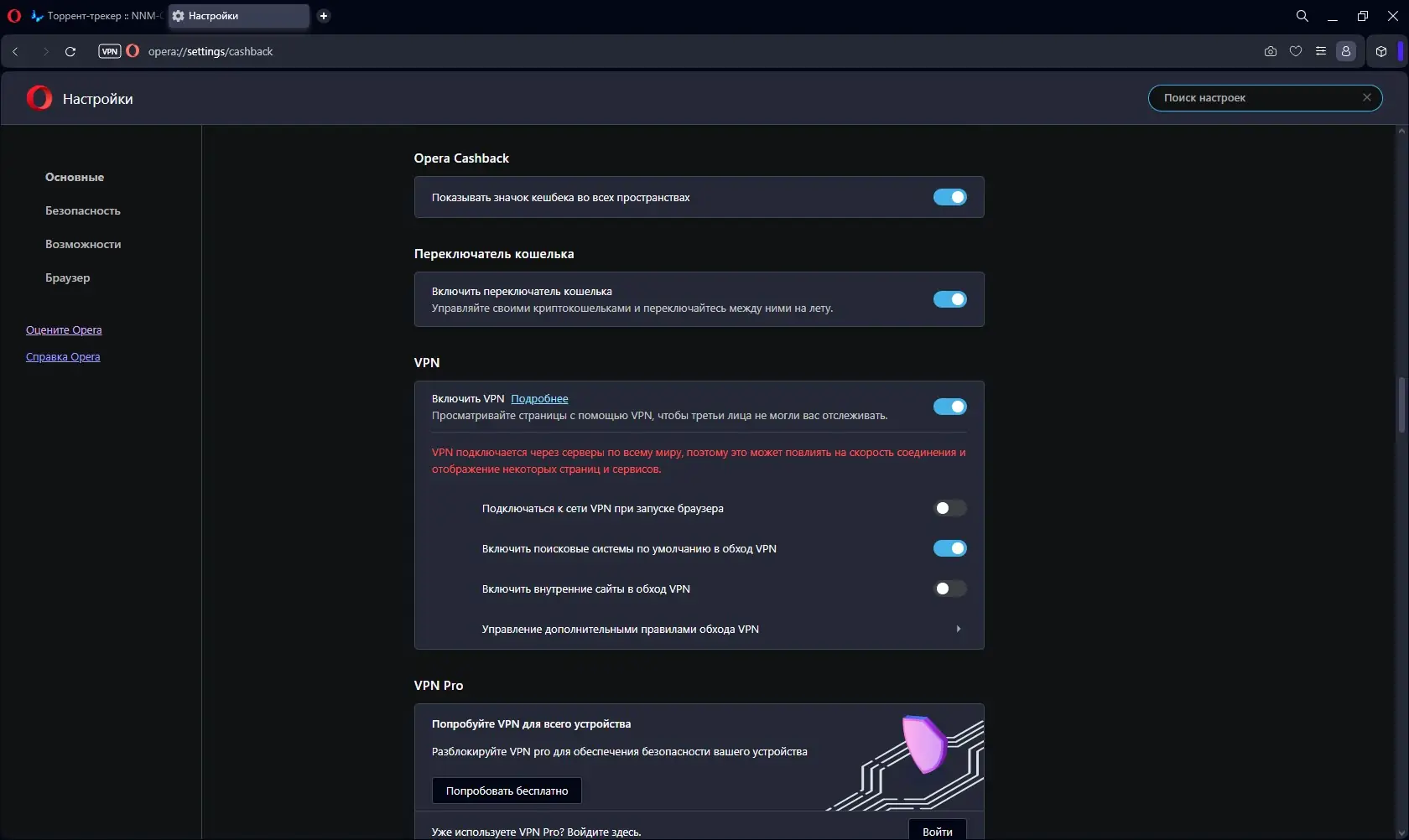This screenshot has width=1409, height=840.
Task: Click the red VPN speed warning text
Action: [699, 460]
